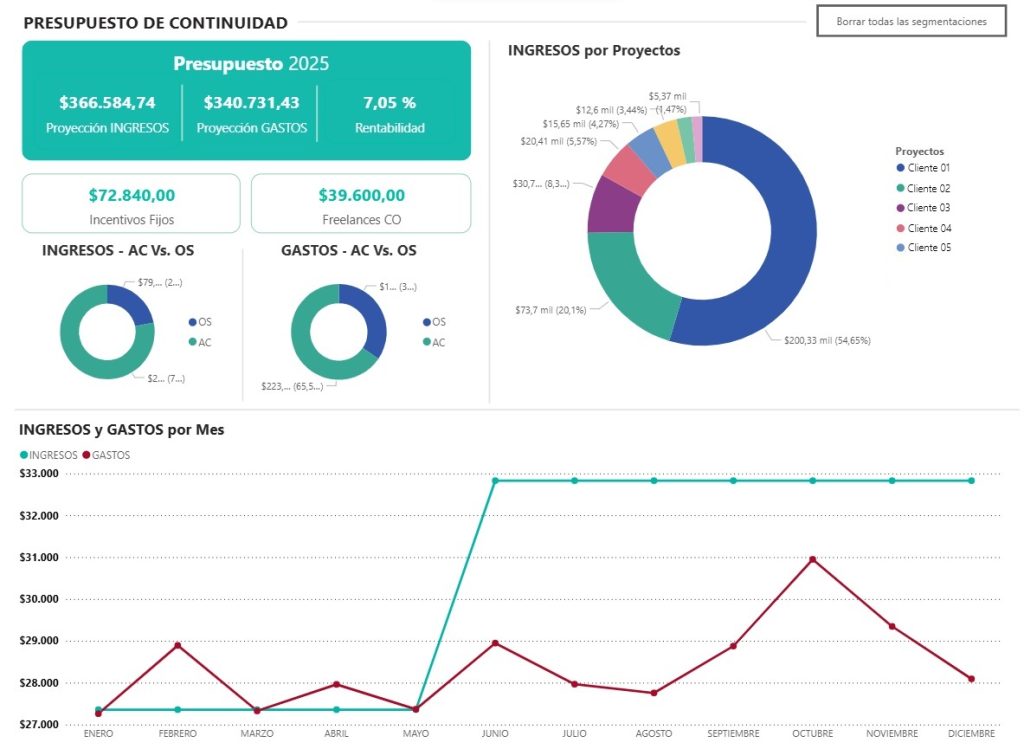Select the large blue Cliente 01 donut segment
This screenshot has width=1024, height=749.
tap(790, 240)
